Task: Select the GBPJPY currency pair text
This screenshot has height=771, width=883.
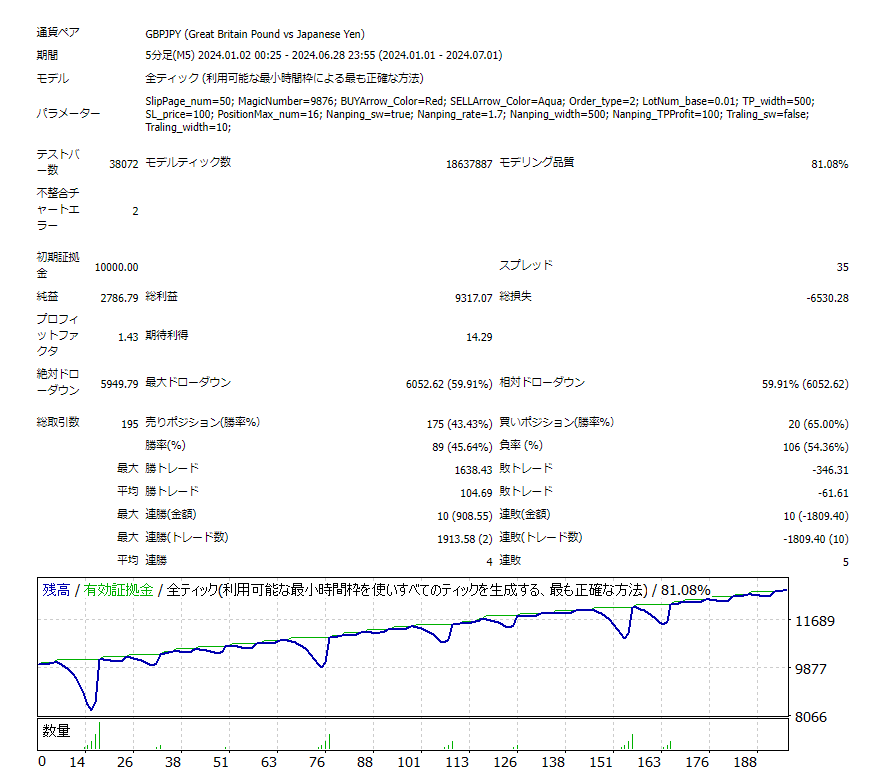Action: tap(255, 34)
